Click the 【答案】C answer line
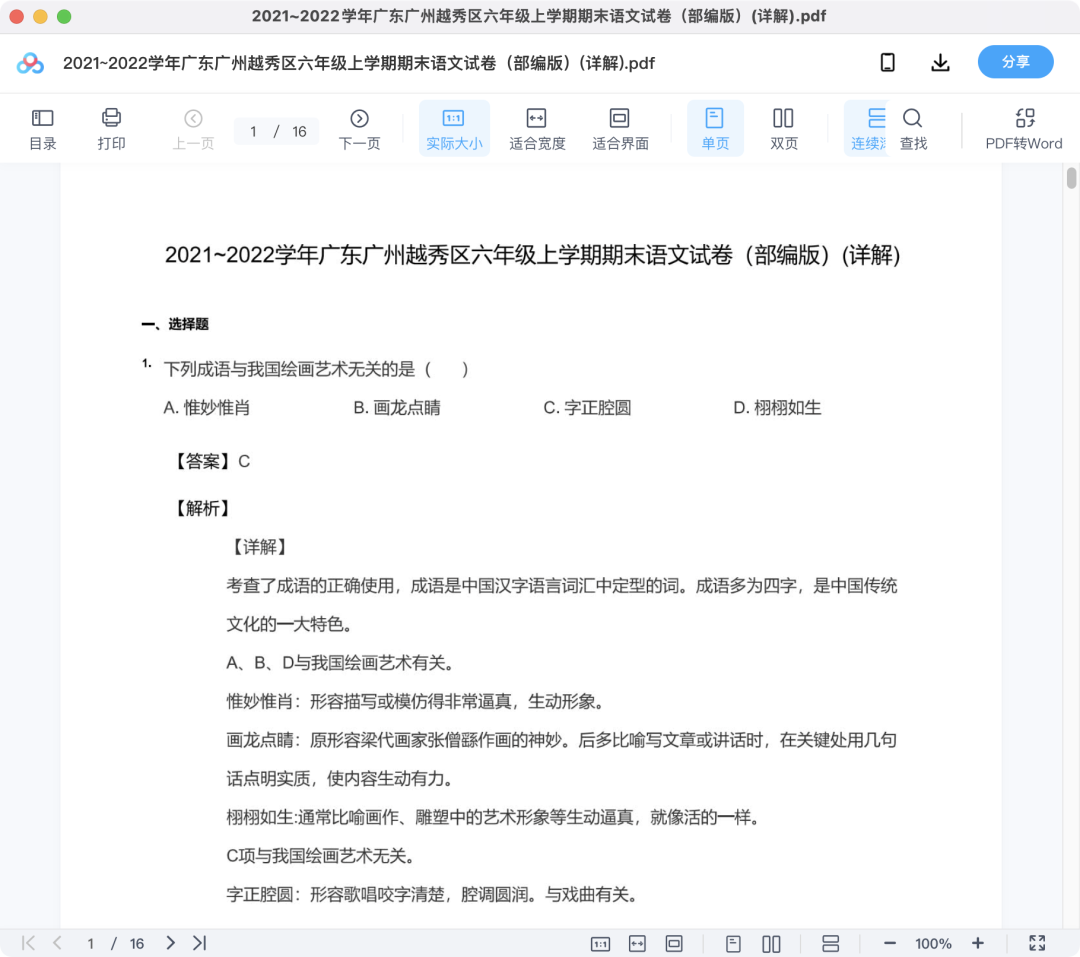The width and height of the screenshot is (1080, 957). [x=210, y=461]
